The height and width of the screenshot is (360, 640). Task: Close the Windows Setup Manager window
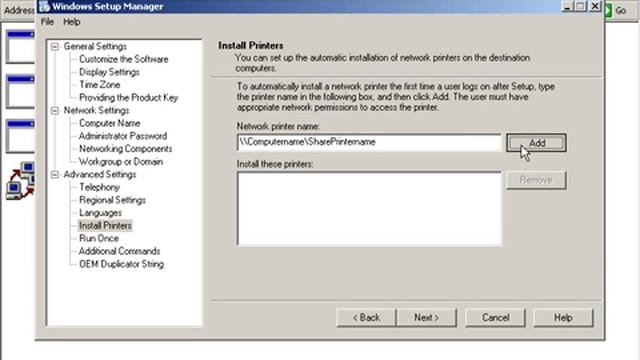(x=595, y=6)
